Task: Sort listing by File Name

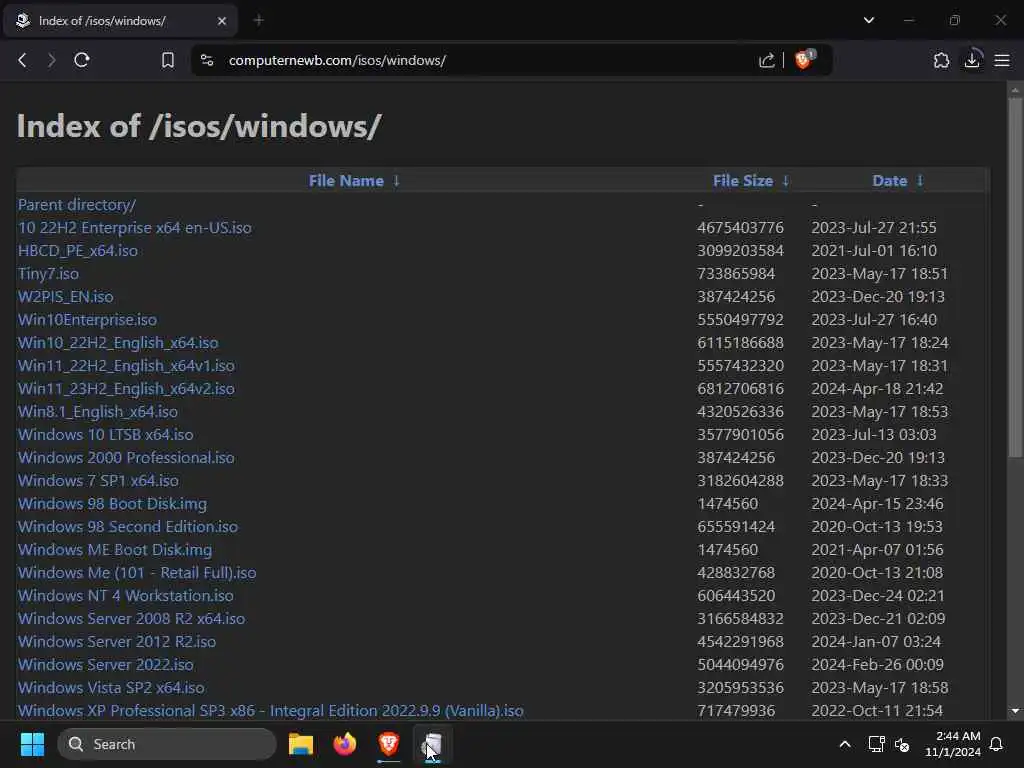Action: 345,181
